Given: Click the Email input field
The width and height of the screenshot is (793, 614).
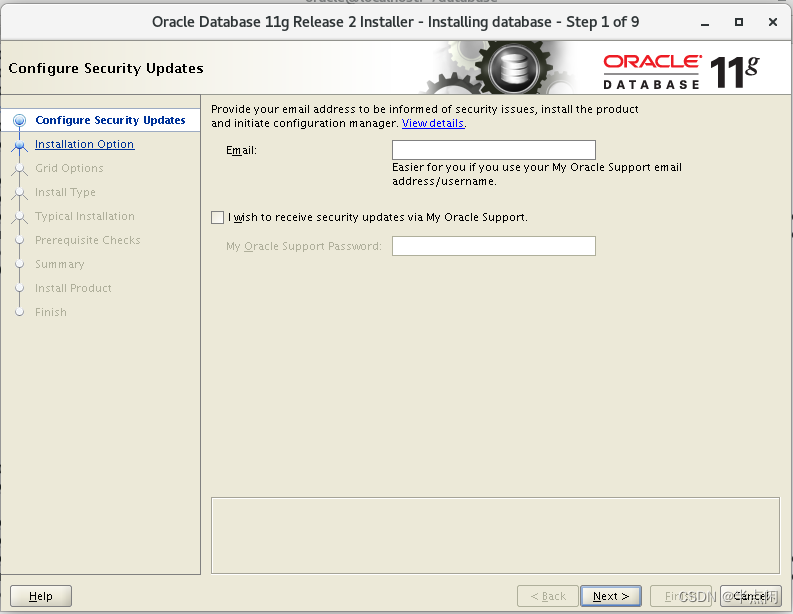Looking at the screenshot, I should (494, 150).
